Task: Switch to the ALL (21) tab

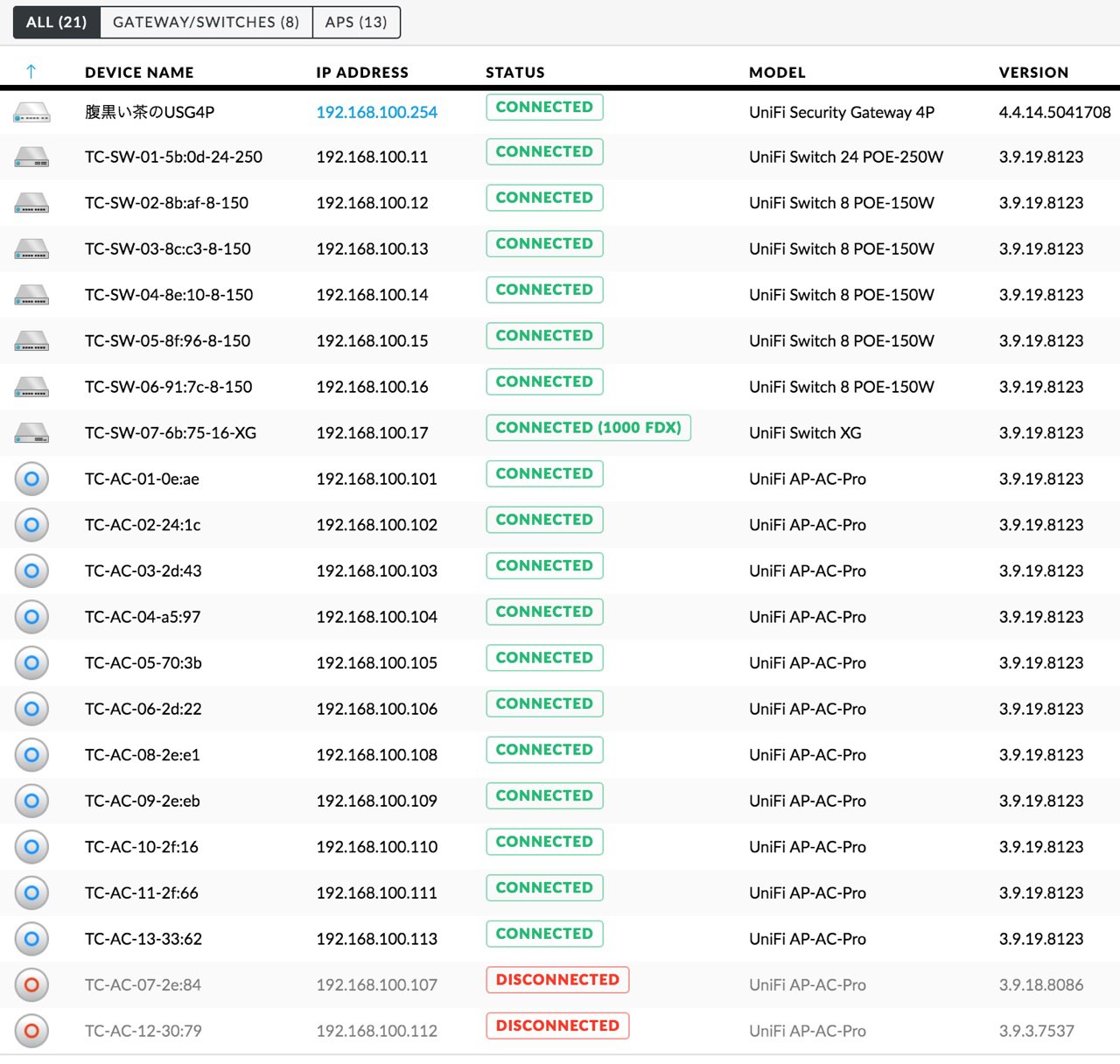Action: tap(57, 22)
